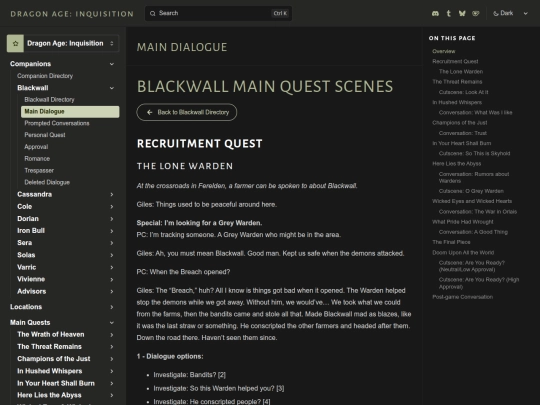
Task: Jump to Conversation: The War in Orlais
Action: click(x=478, y=212)
